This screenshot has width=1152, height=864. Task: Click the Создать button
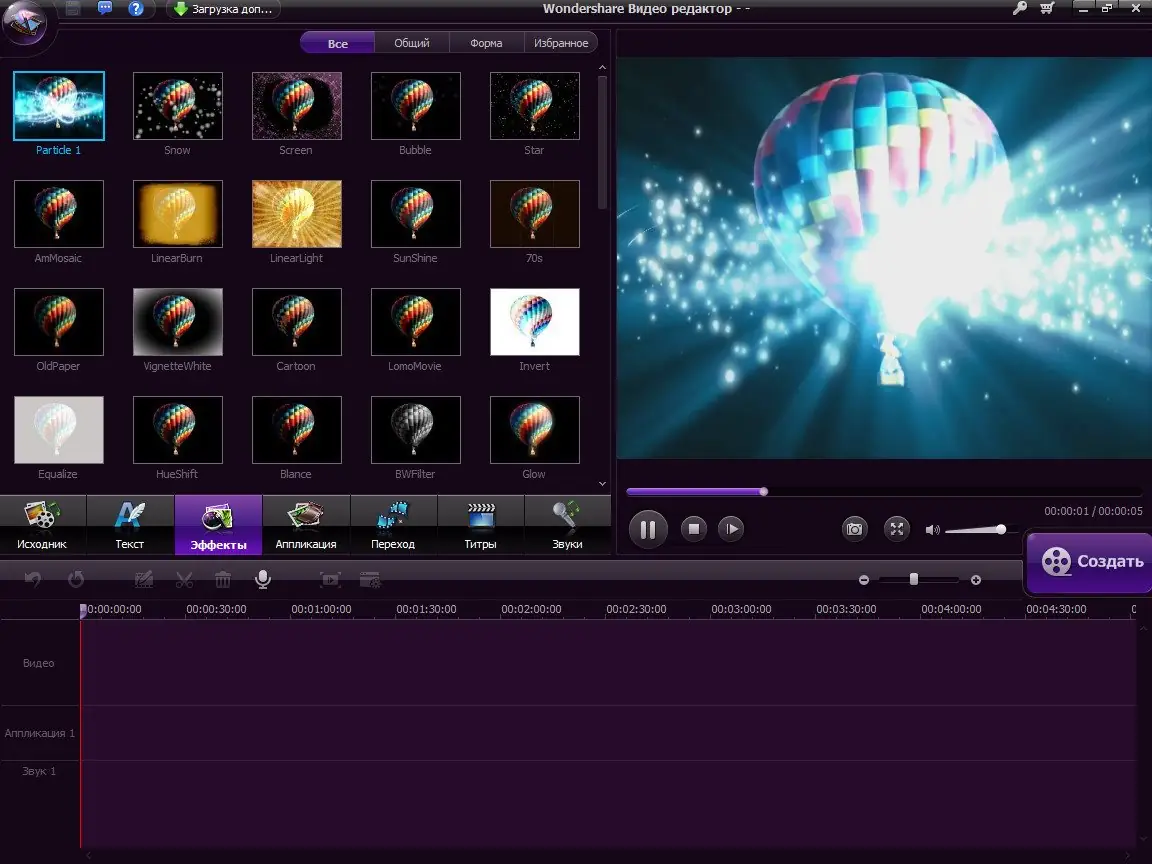(1089, 562)
